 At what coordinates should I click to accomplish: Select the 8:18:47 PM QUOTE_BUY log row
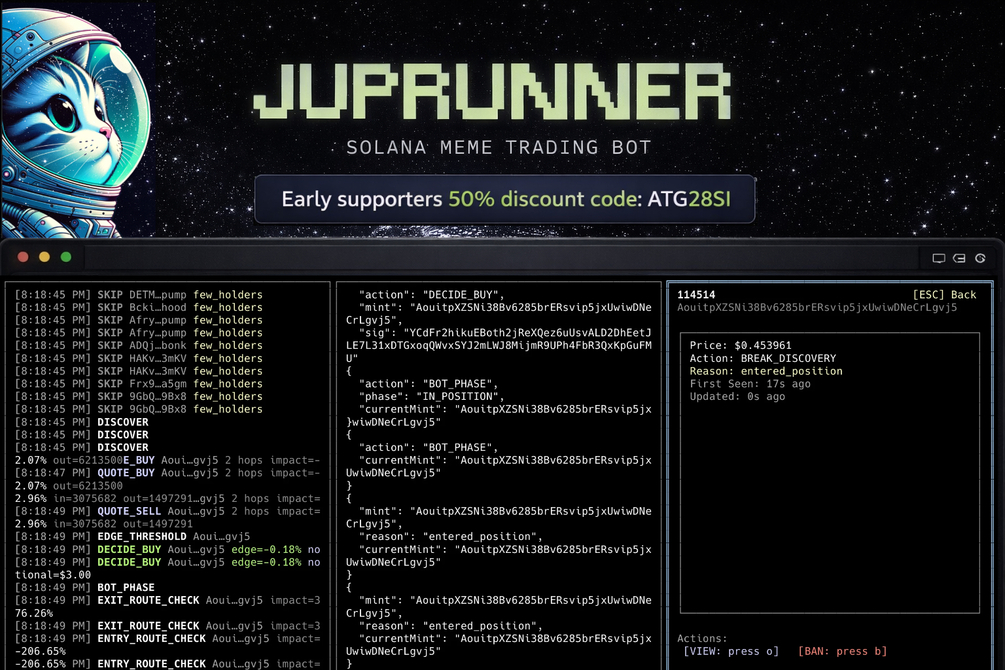[167, 473]
